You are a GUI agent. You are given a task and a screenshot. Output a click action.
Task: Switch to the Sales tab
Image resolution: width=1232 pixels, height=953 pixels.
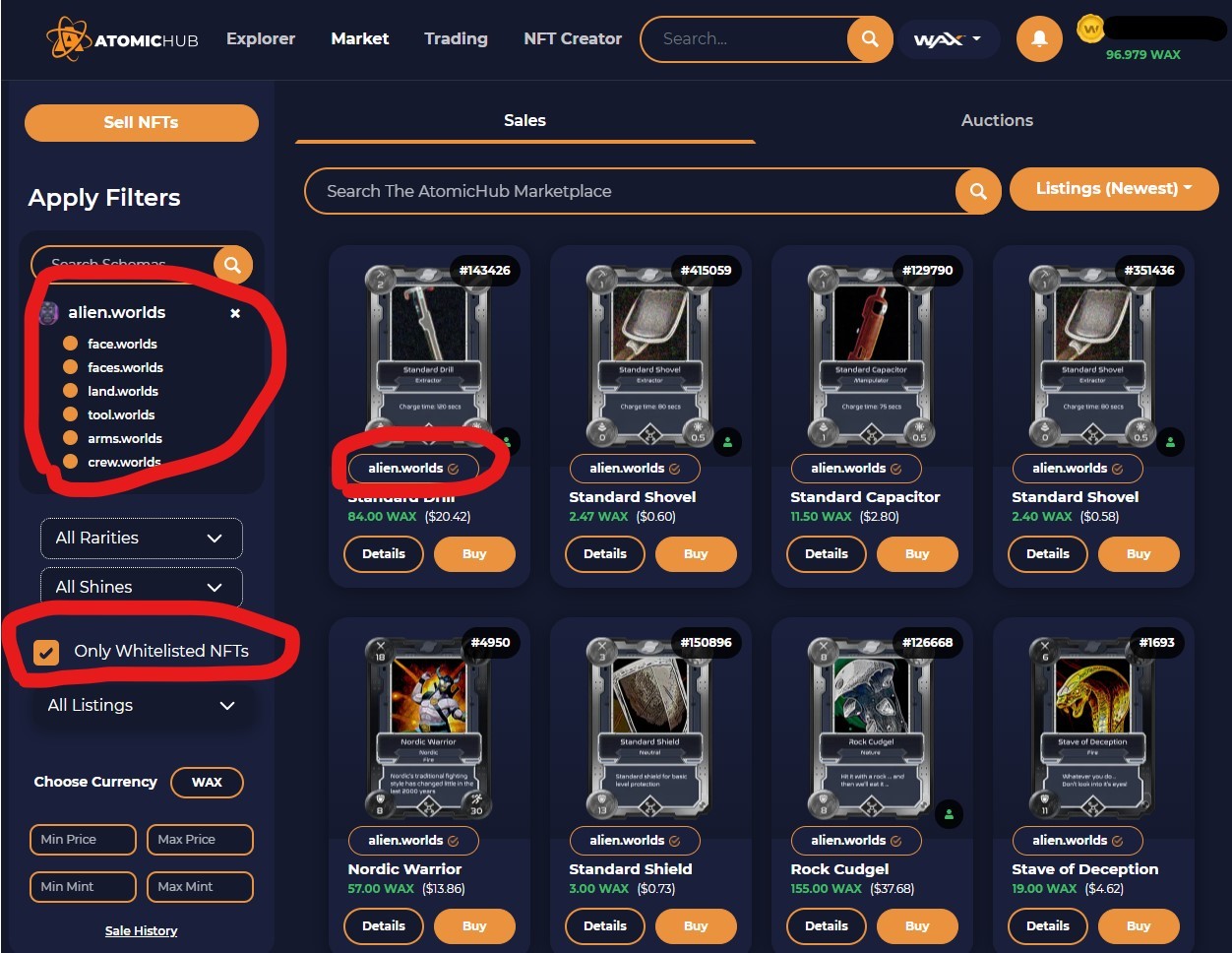click(x=524, y=120)
